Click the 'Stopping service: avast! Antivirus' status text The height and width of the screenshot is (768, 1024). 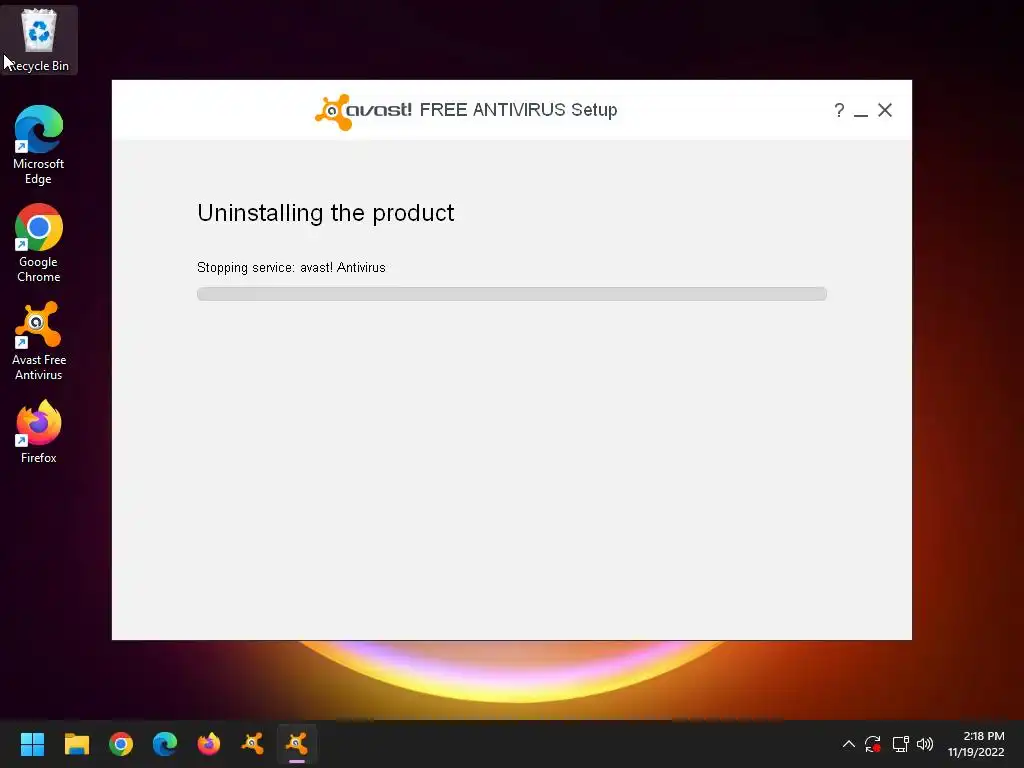pyautogui.click(x=291, y=268)
